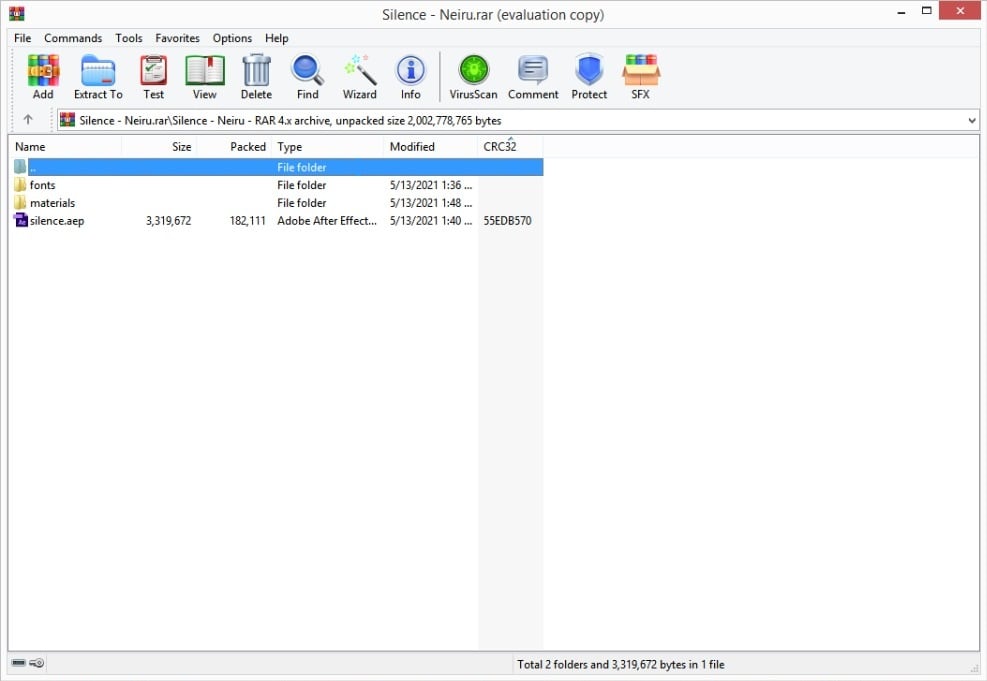
Task: Sort by the Type column header
Action: point(328,147)
